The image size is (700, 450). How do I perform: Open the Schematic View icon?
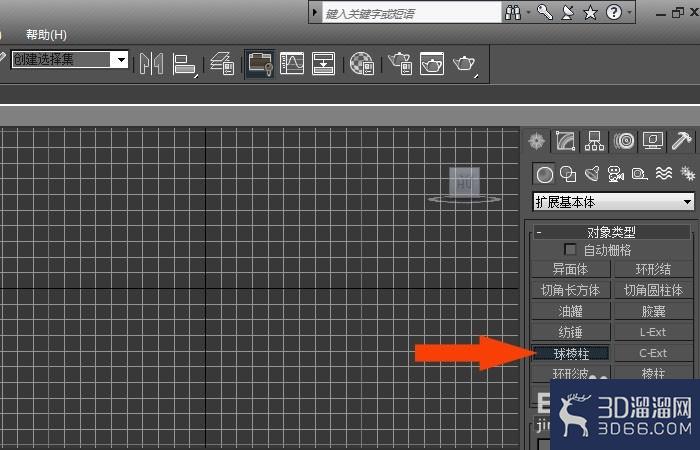click(323, 63)
